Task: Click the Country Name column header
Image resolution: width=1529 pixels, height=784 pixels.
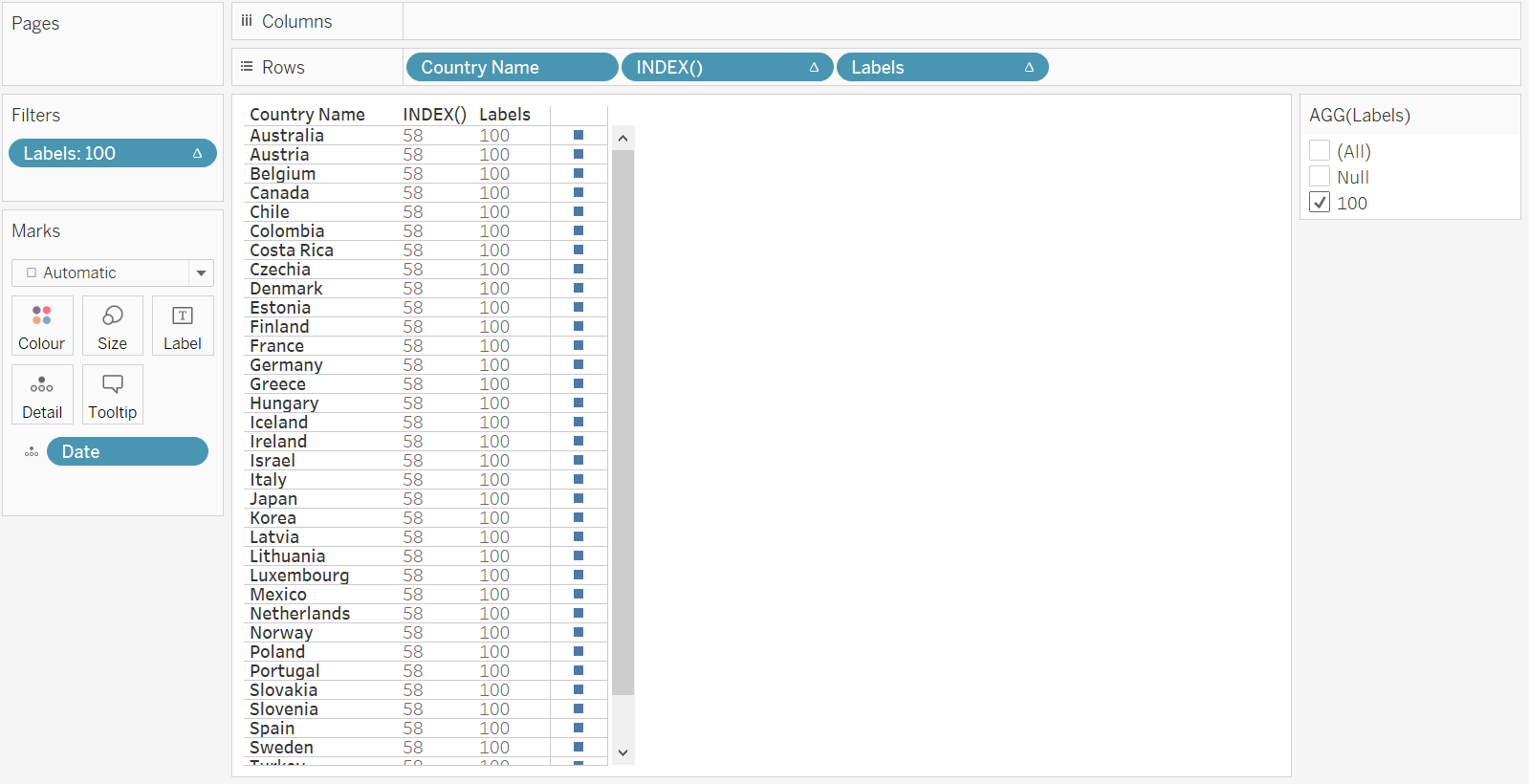Action: pos(307,115)
